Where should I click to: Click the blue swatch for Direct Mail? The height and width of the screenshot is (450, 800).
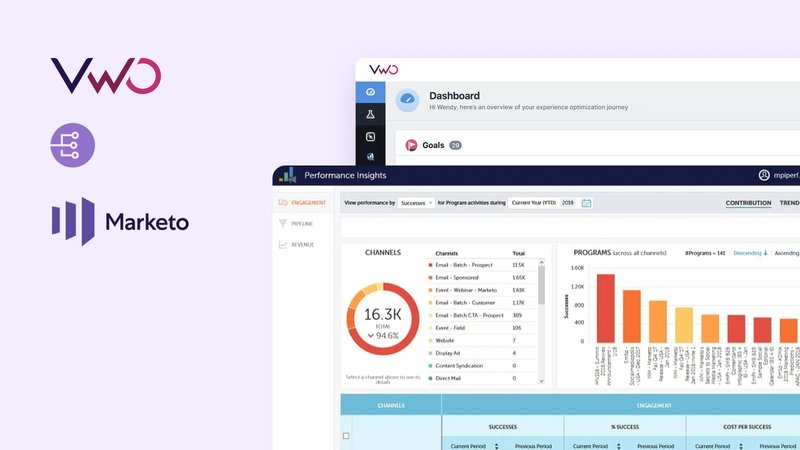click(430, 379)
